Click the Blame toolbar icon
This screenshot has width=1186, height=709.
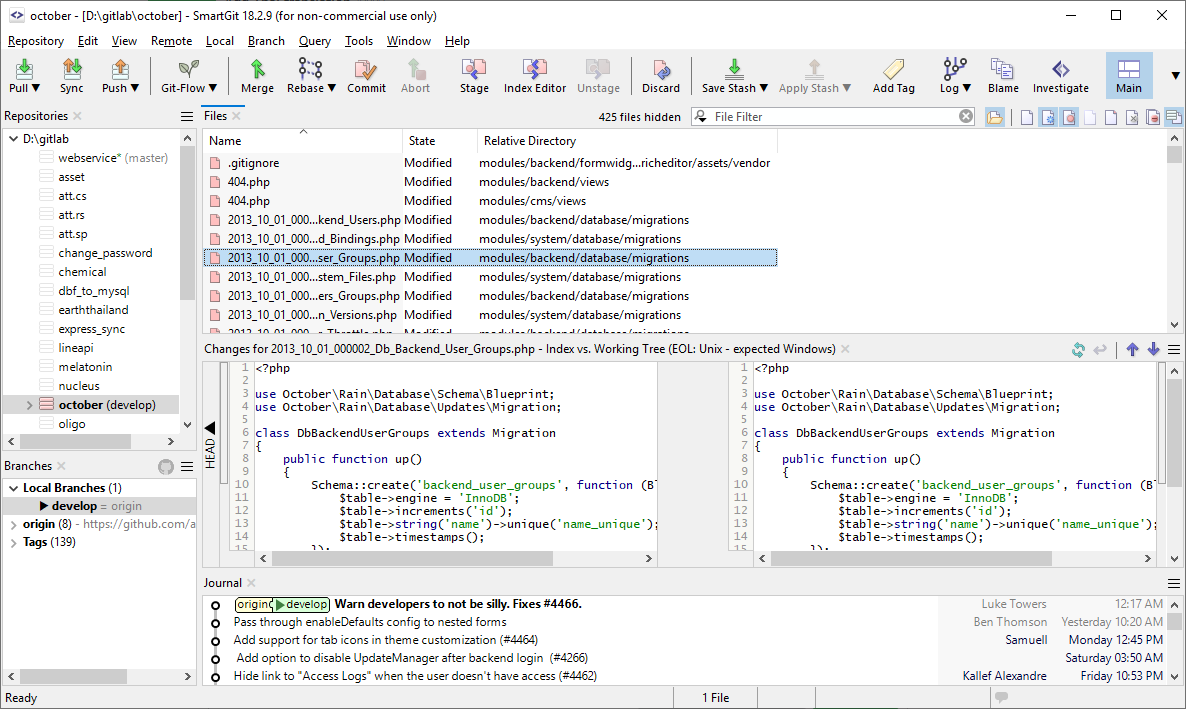pyautogui.click(x=1003, y=69)
